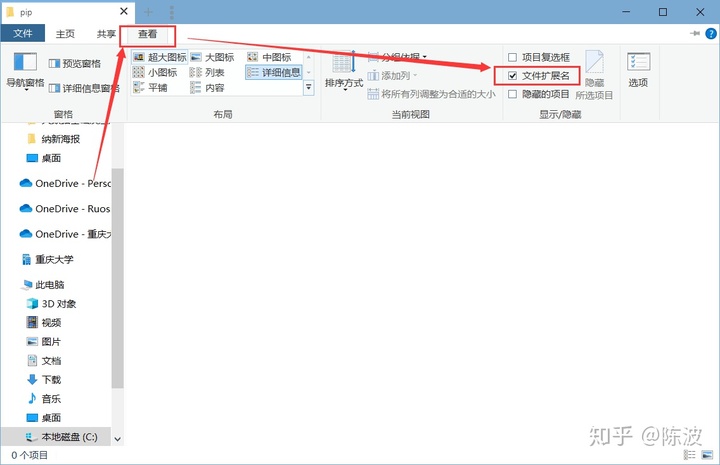
Task: Choose 小图标 layout
Action: point(155,73)
